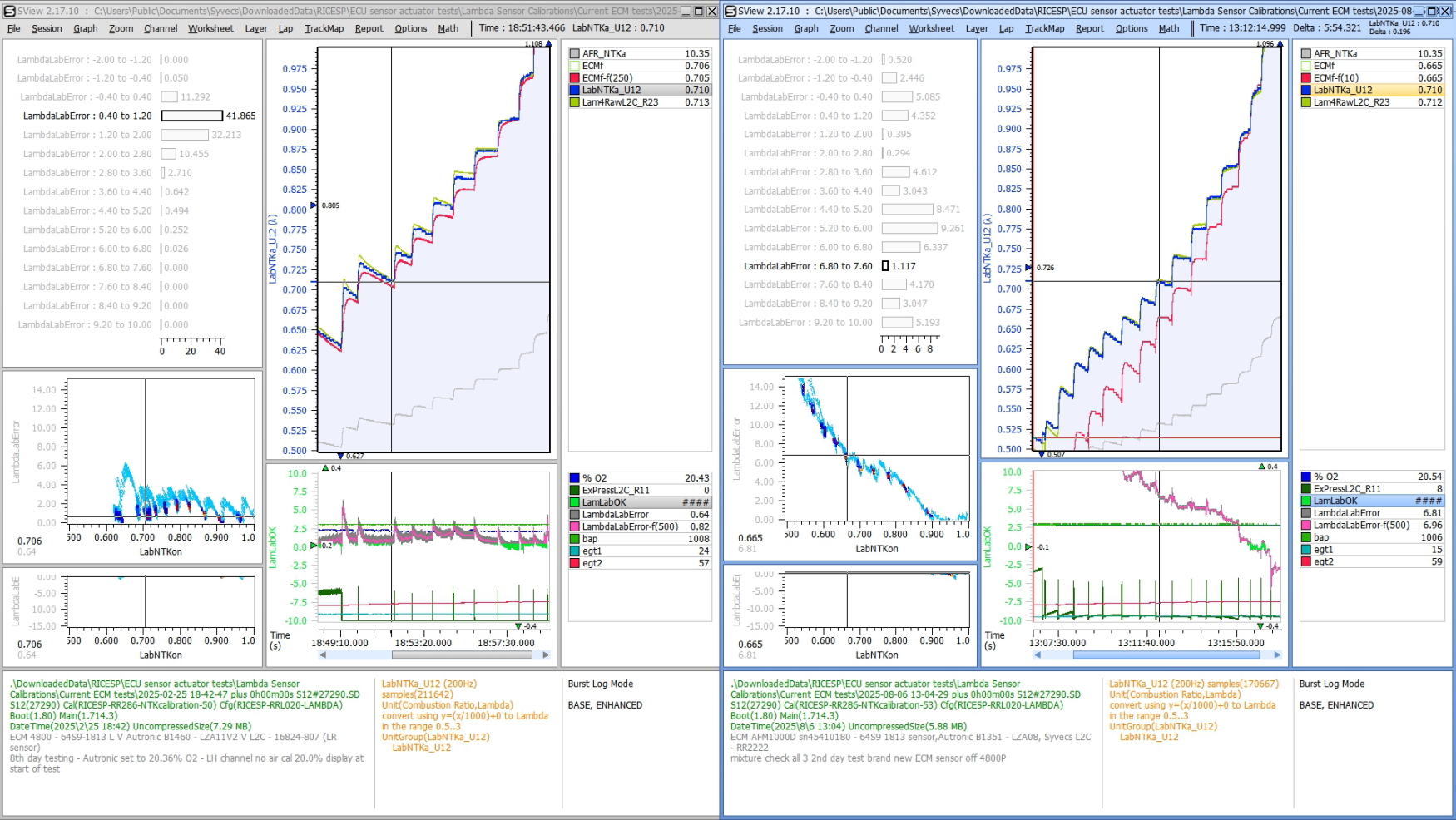The width and height of the screenshot is (1456, 820).
Task: Open Math menu in the left window
Action: [x=448, y=28]
